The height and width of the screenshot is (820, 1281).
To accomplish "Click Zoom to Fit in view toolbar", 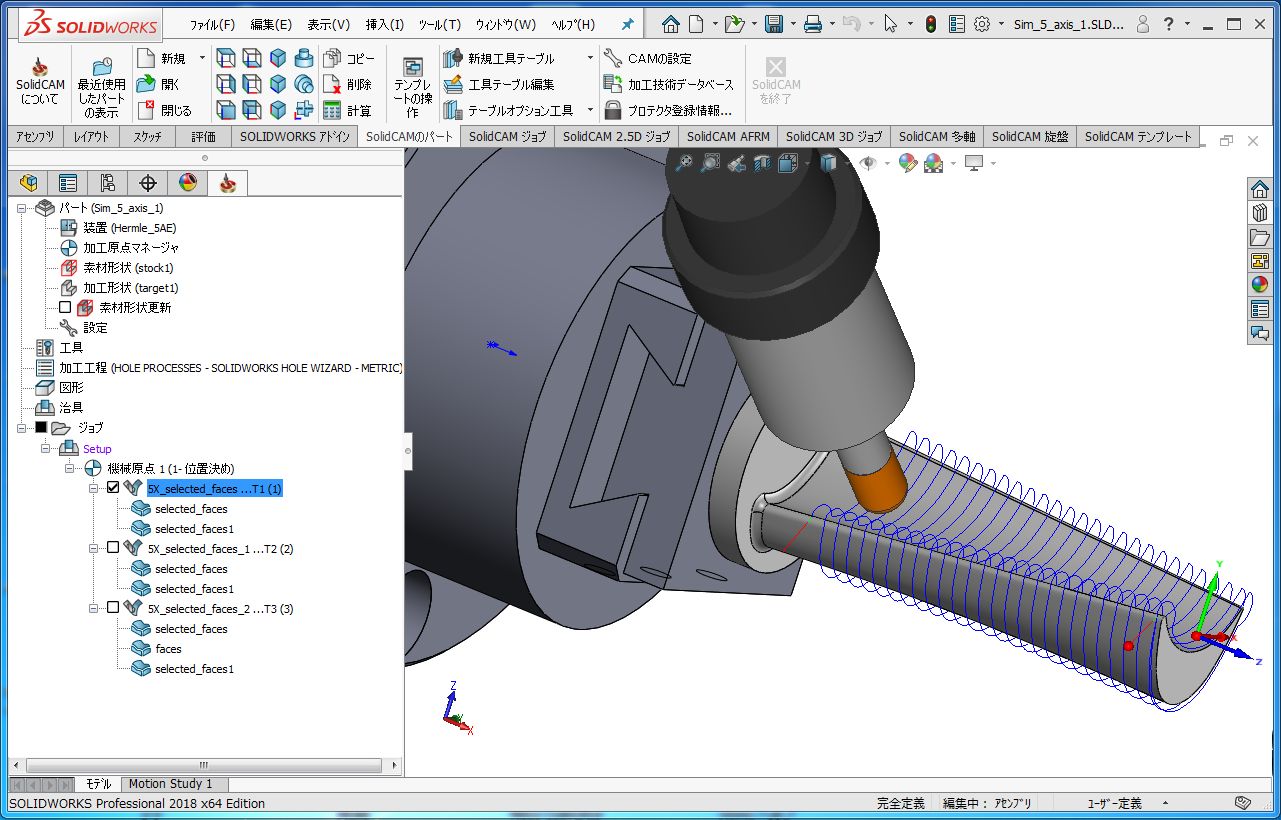I will 684,162.
